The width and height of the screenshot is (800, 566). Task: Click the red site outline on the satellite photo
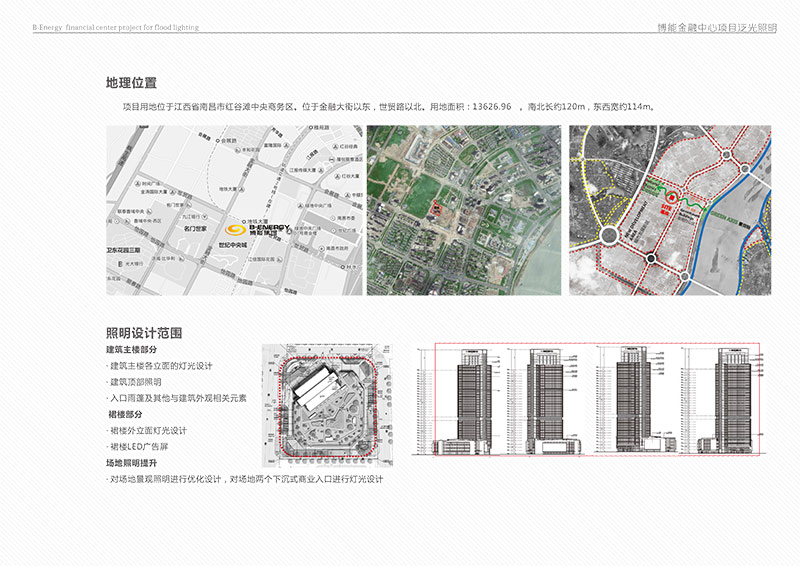point(436,209)
